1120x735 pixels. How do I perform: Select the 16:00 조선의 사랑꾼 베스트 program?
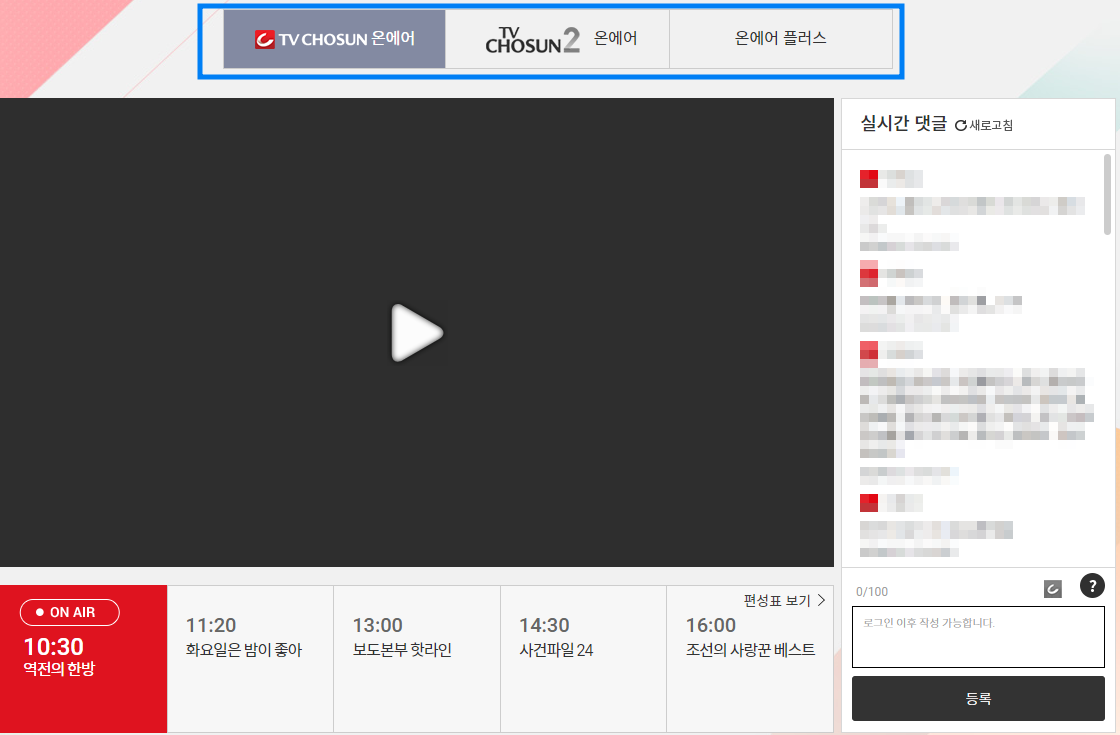point(748,637)
